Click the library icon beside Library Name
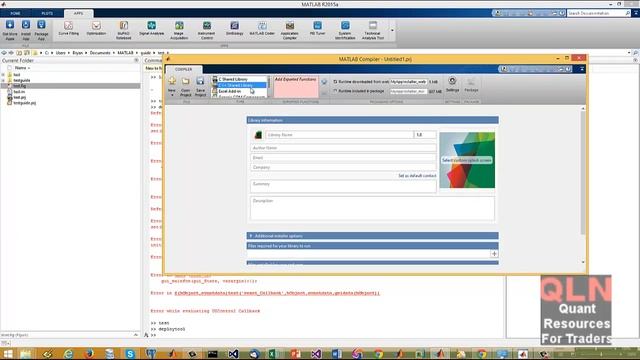This screenshot has height=360, width=640. click(258, 135)
